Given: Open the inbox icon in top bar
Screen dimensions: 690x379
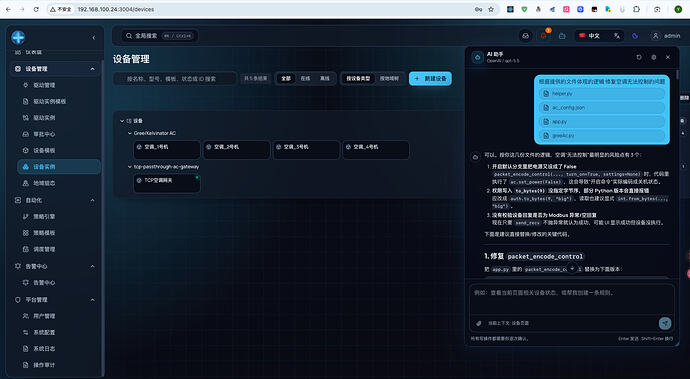Looking at the screenshot, I should click(x=525, y=36).
